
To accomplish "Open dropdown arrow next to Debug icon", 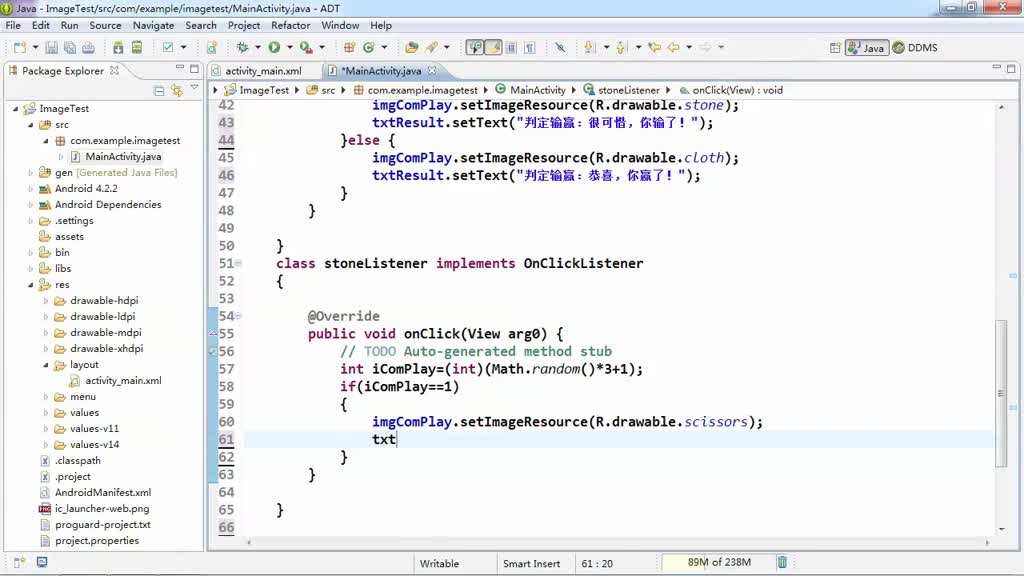I will click(257, 48).
